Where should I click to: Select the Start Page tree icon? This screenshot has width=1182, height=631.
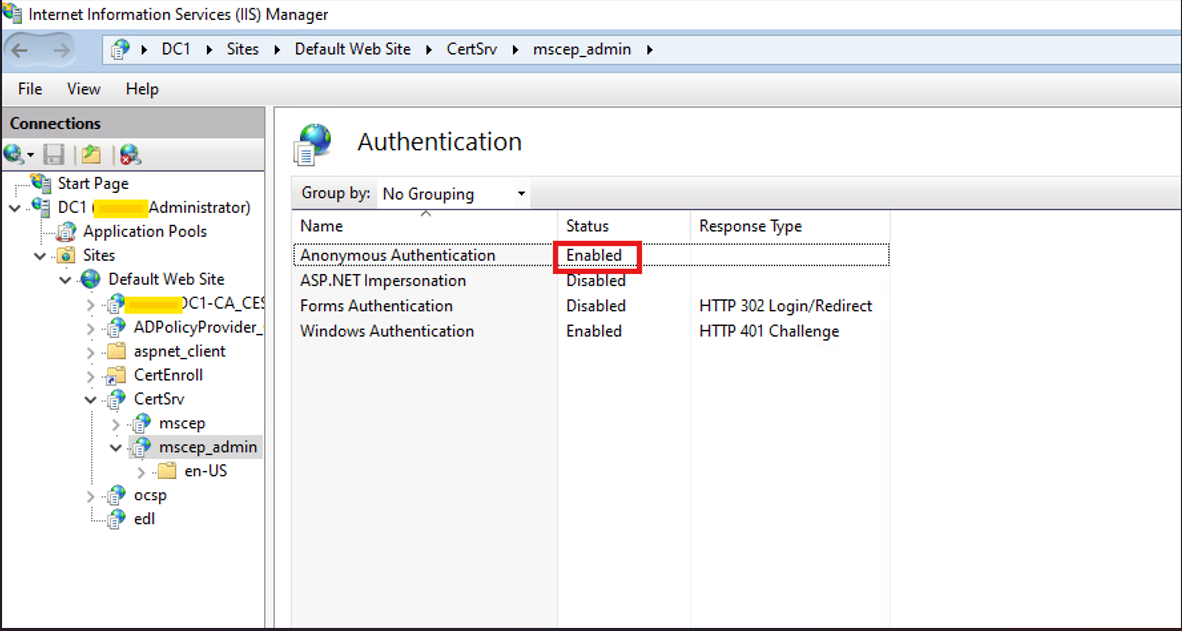pos(41,183)
